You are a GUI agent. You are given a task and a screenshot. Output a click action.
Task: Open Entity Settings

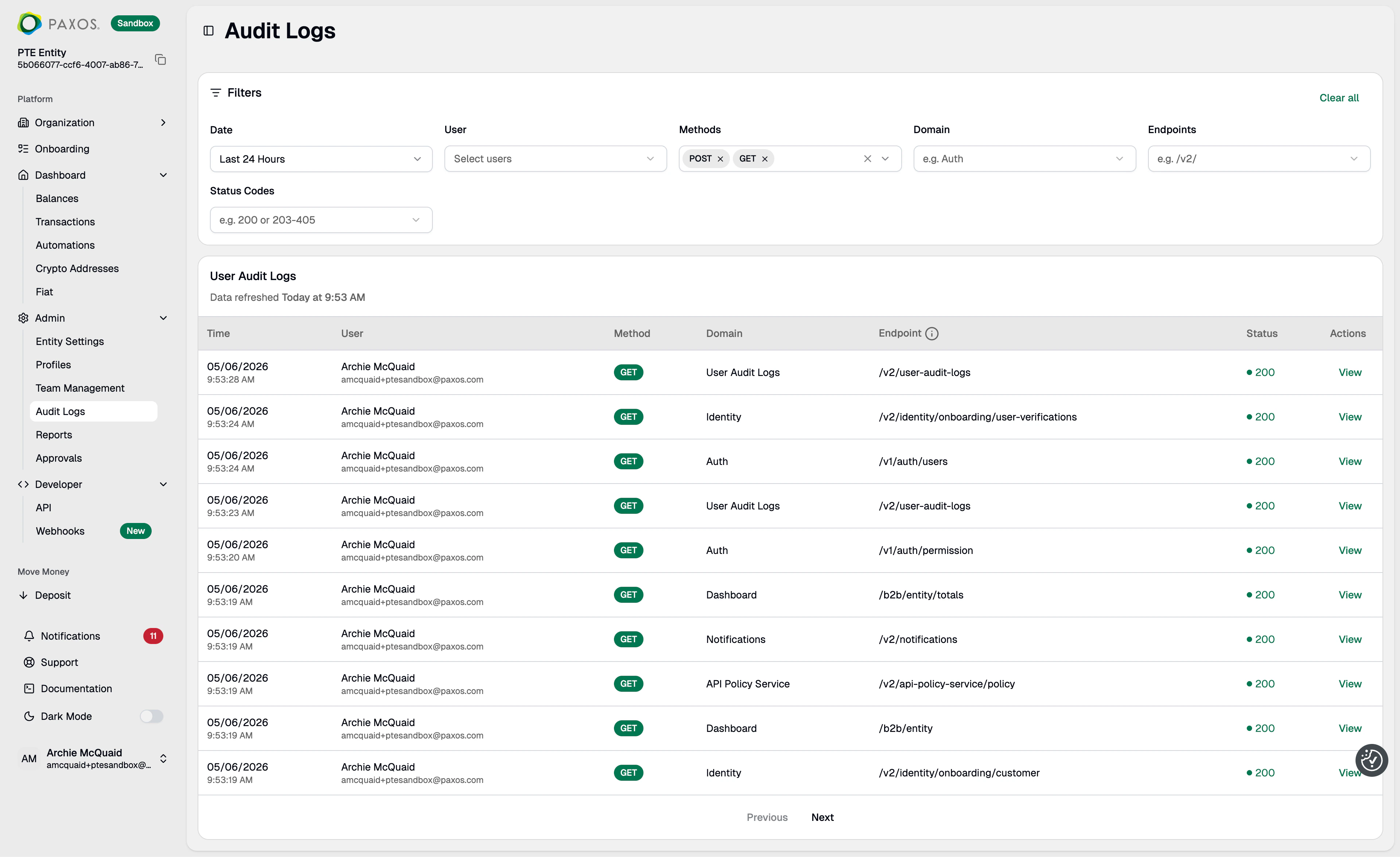[70, 342]
